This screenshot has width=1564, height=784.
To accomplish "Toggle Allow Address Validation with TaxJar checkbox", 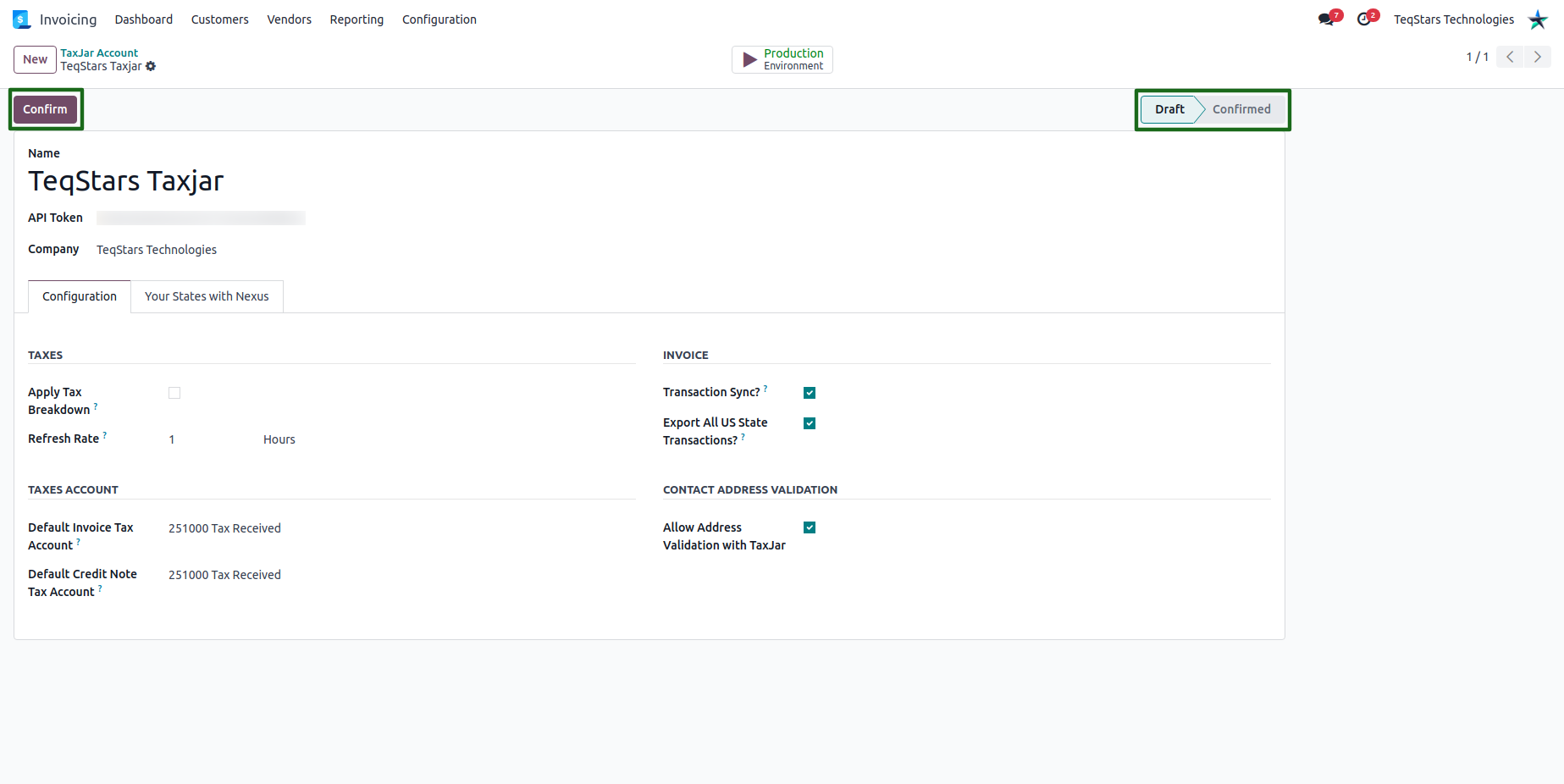I will pyautogui.click(x=810, y=527).
